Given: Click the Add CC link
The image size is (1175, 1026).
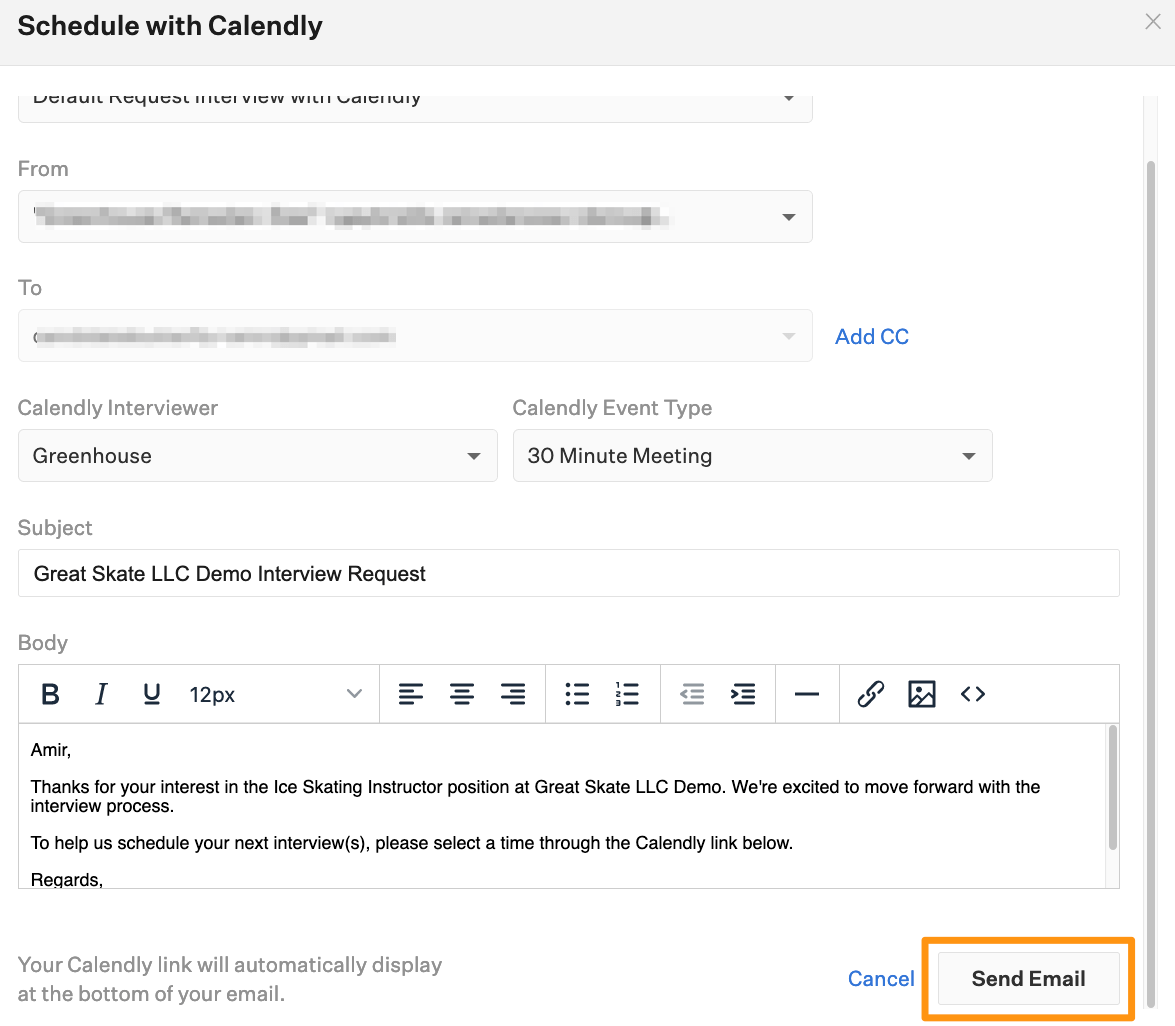Looking at the screenshot, I should [x=872, y=337].
